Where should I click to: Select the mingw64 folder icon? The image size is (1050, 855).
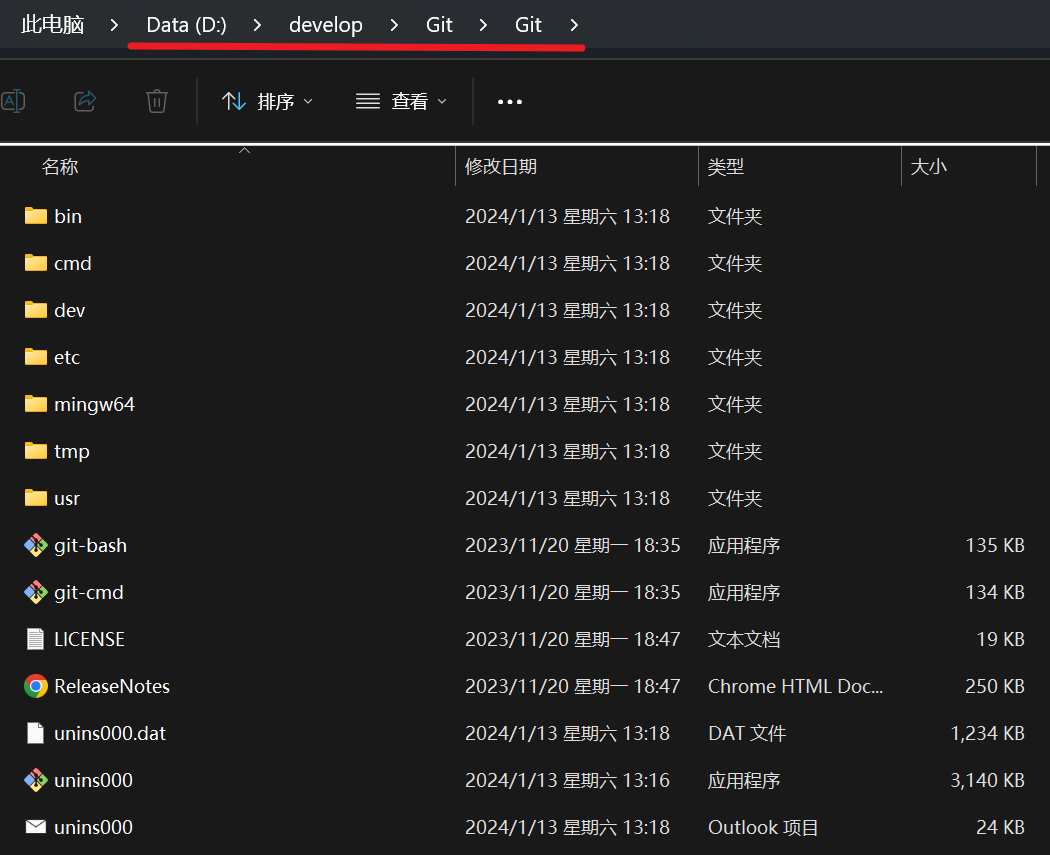pyautogui.click(x=35, y=404)
